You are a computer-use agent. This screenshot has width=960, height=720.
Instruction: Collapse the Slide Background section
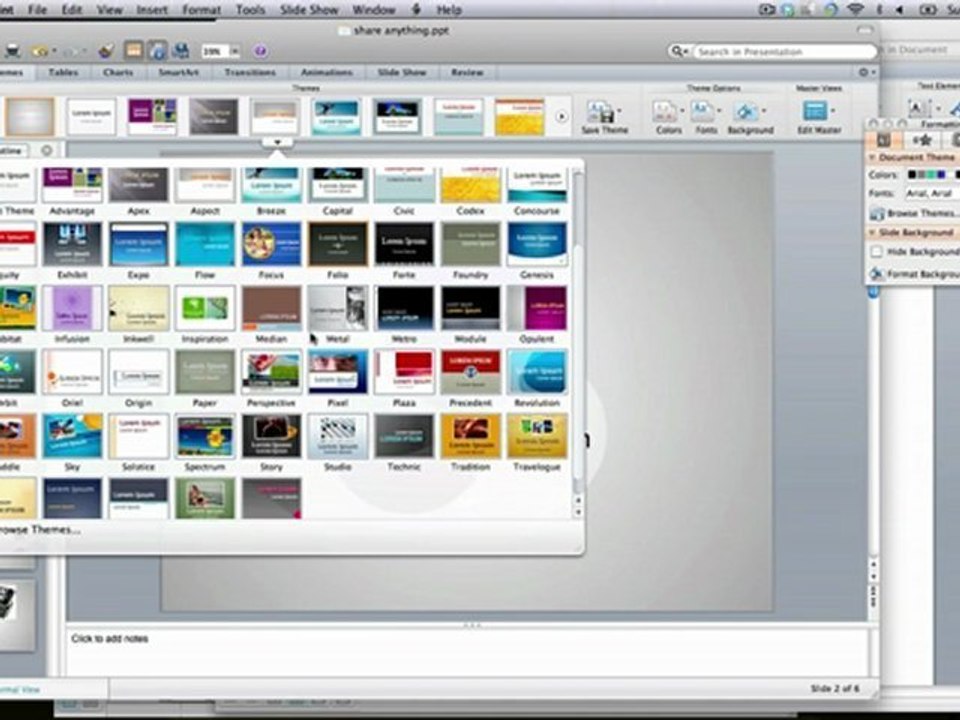pyautogui.click(x=872, y=233)
